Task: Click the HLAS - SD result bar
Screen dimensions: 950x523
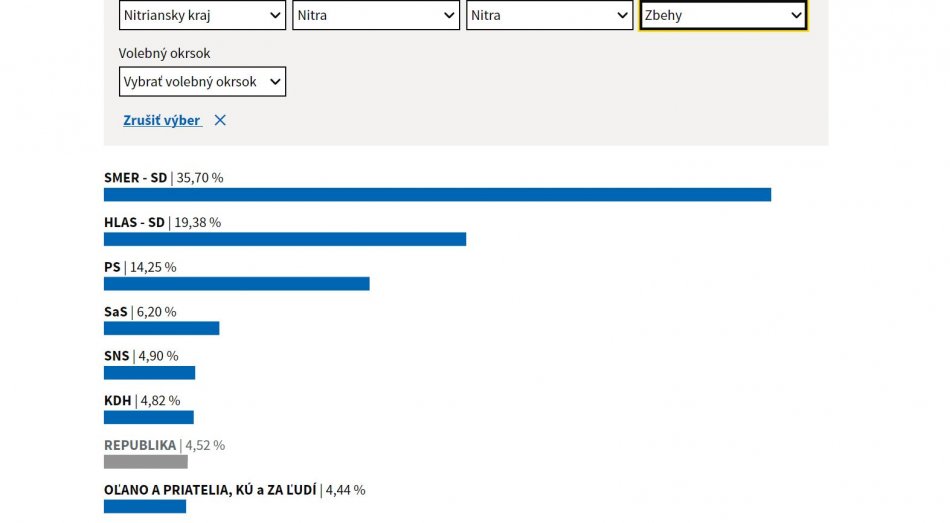Action: (x=285, y=239)
